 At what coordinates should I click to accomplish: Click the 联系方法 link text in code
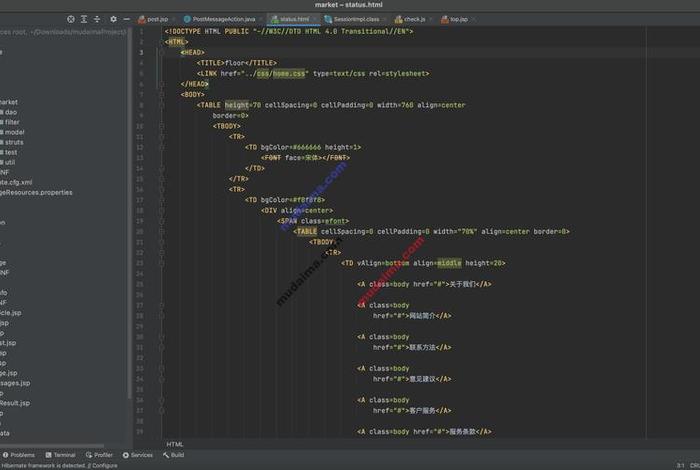[x=422, y=348]
